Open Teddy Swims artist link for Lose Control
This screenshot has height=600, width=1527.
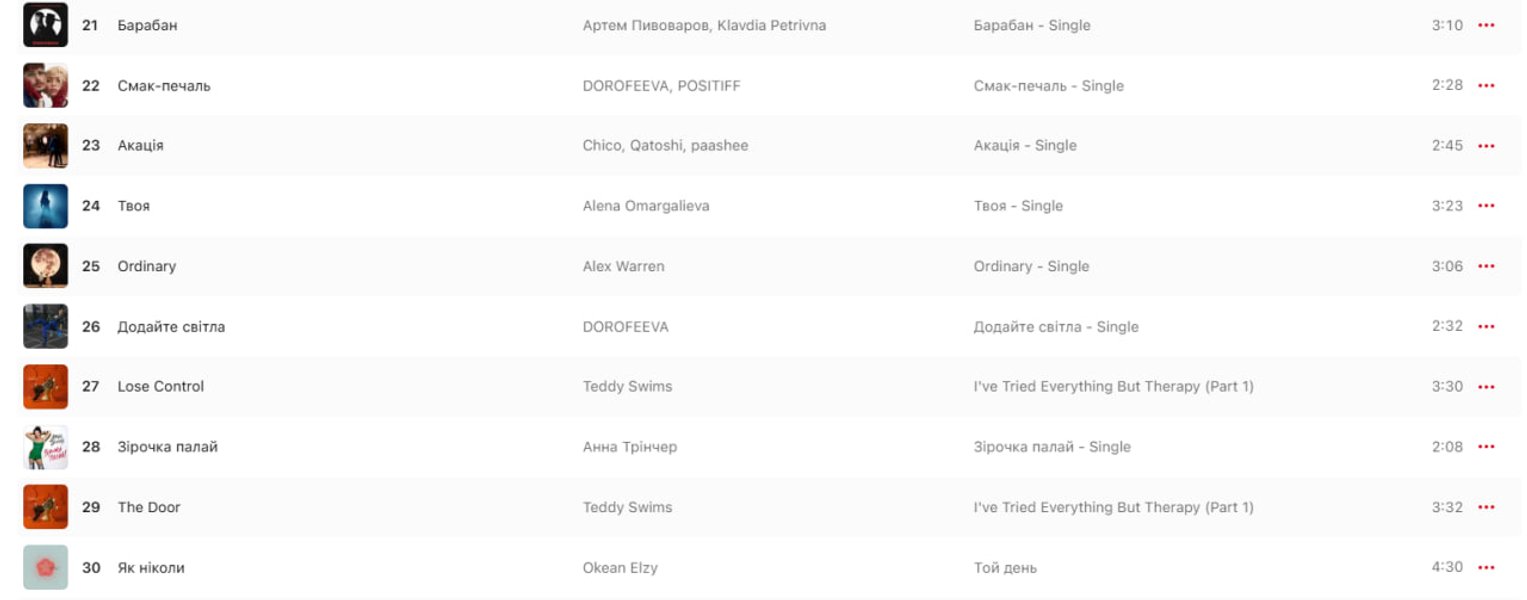(x=627, y=387)
